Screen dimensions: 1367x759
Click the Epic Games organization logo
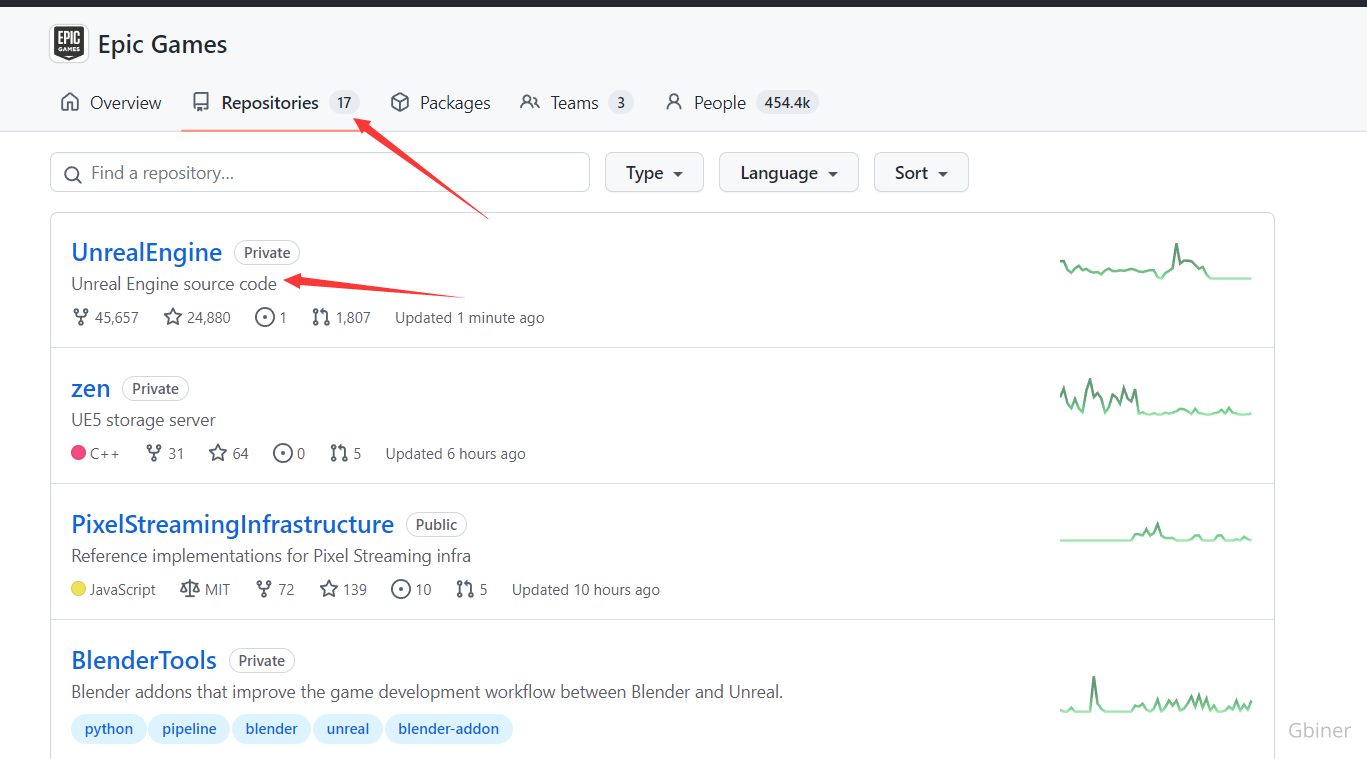click(69, 44)
